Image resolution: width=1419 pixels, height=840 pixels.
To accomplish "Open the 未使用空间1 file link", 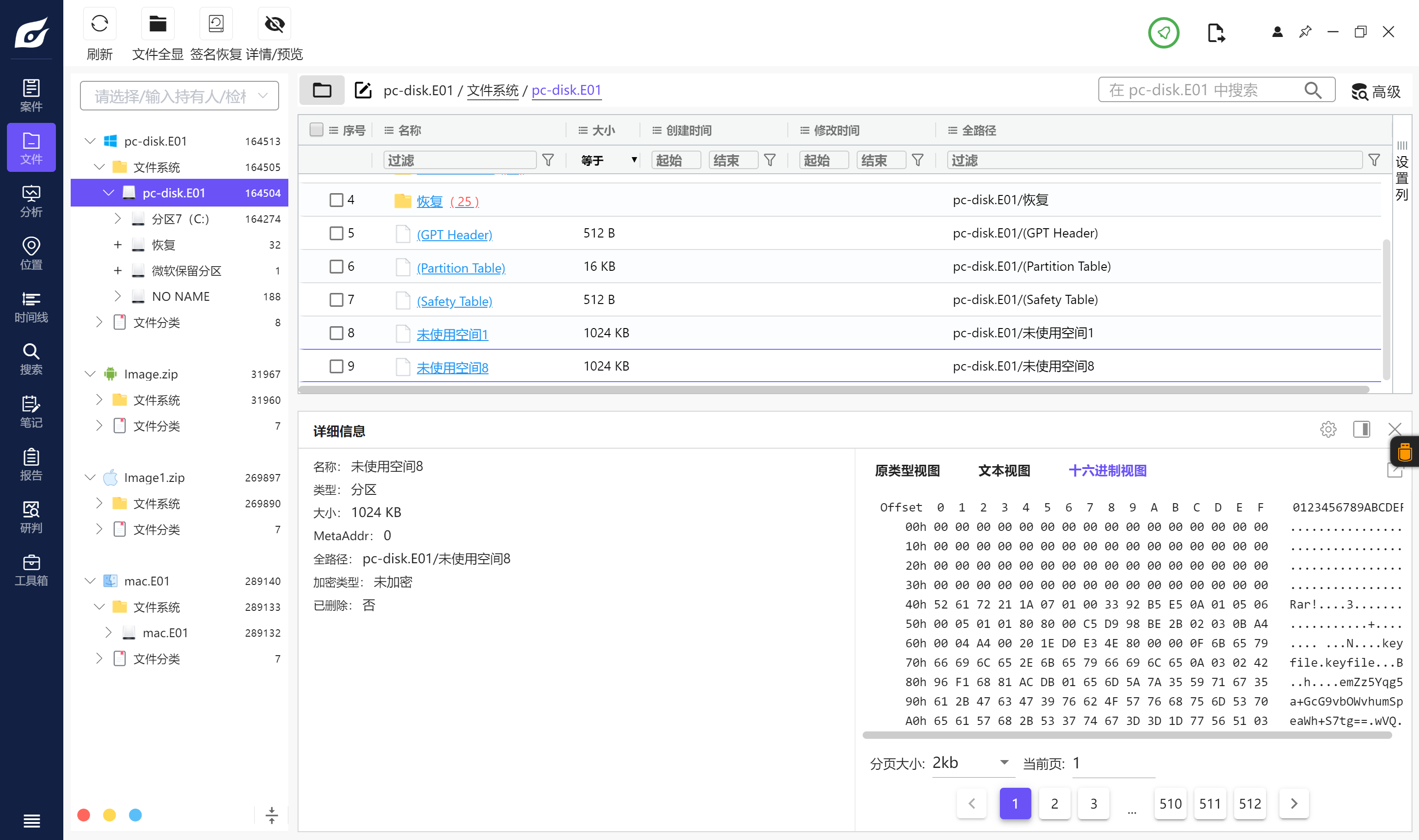I will (x=452, y=334).
